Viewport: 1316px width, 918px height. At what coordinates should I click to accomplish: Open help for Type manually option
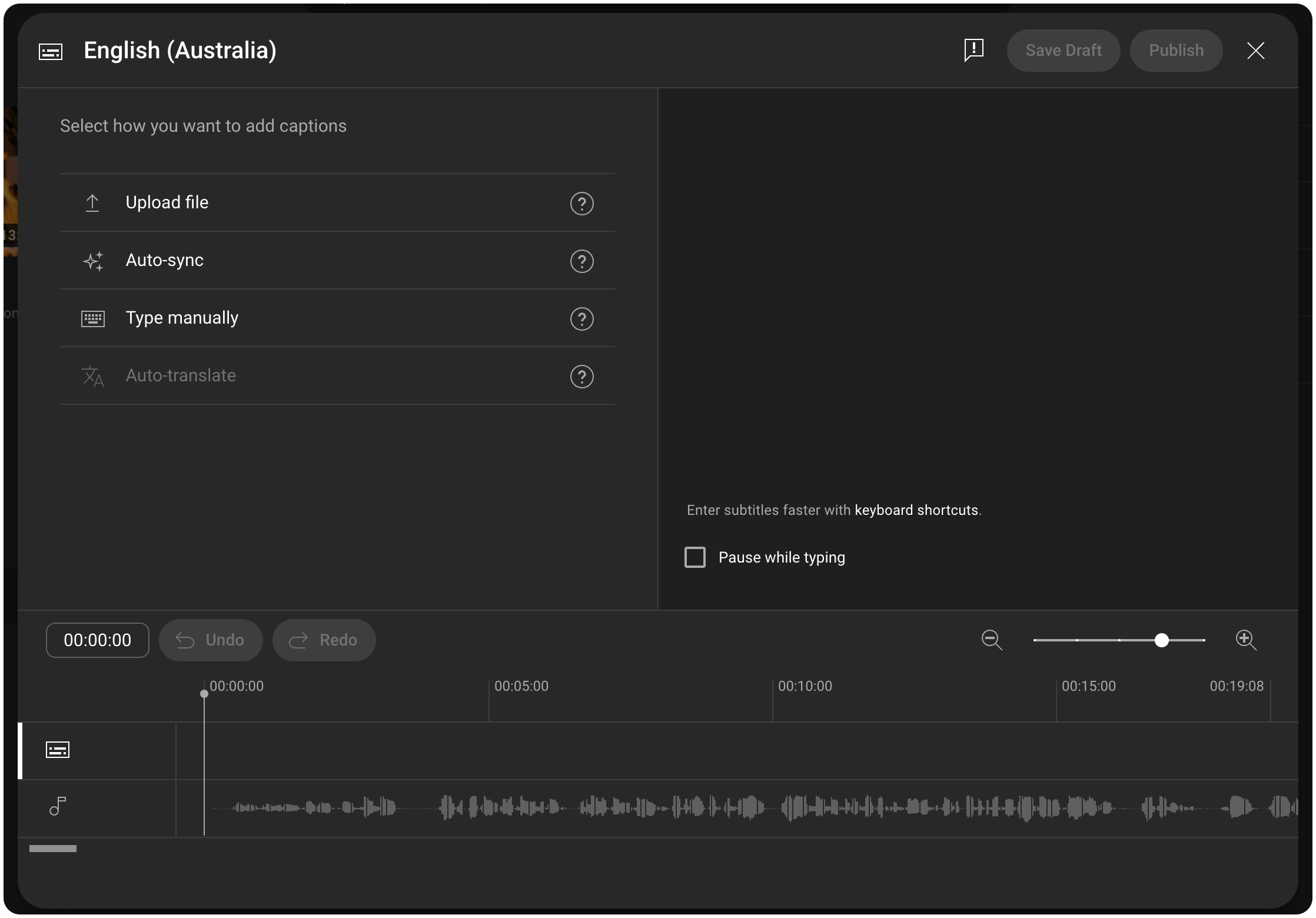click(x=581, y=319)
